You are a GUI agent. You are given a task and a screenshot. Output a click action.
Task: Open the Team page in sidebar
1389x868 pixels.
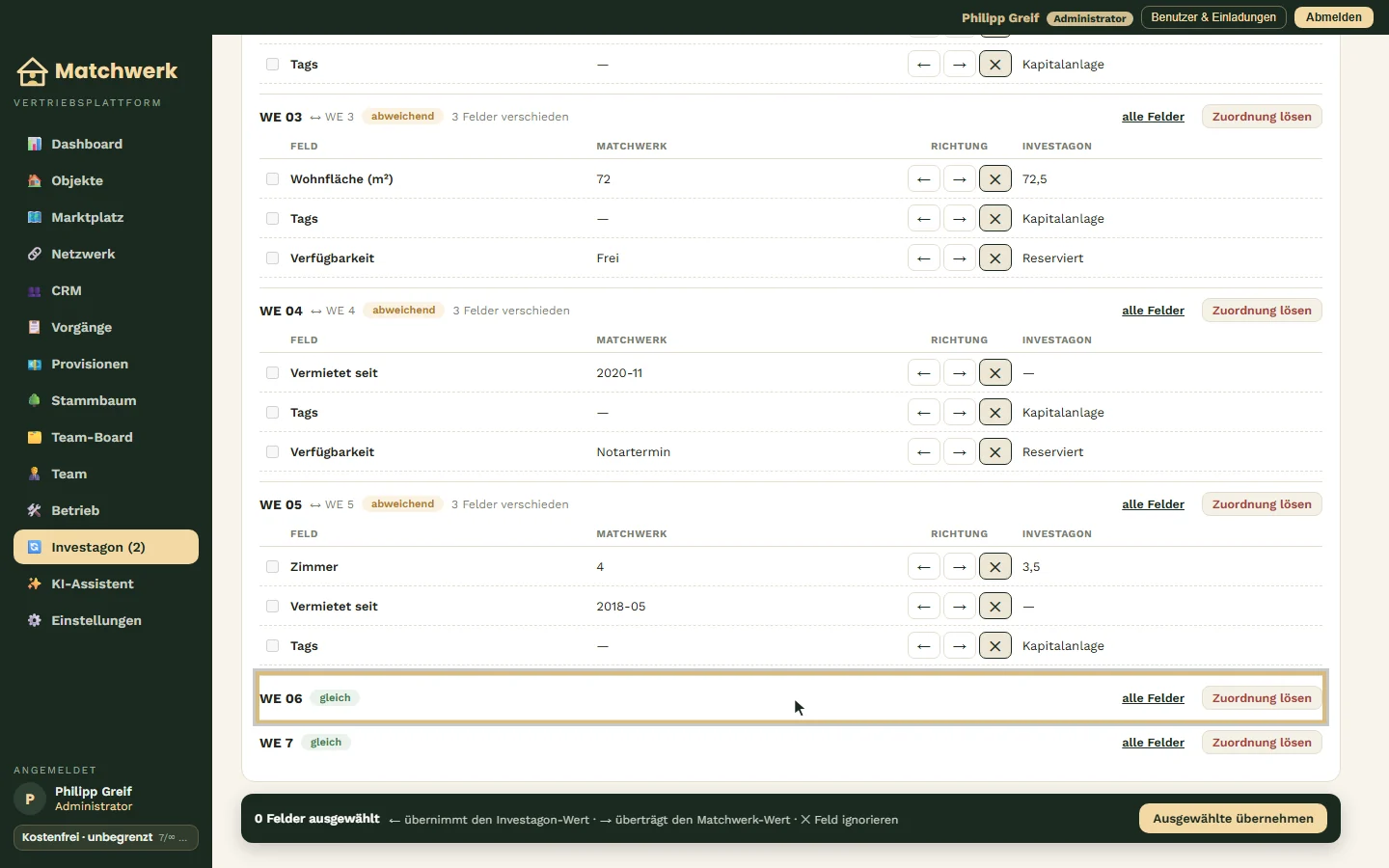click(x=106, y=474)
